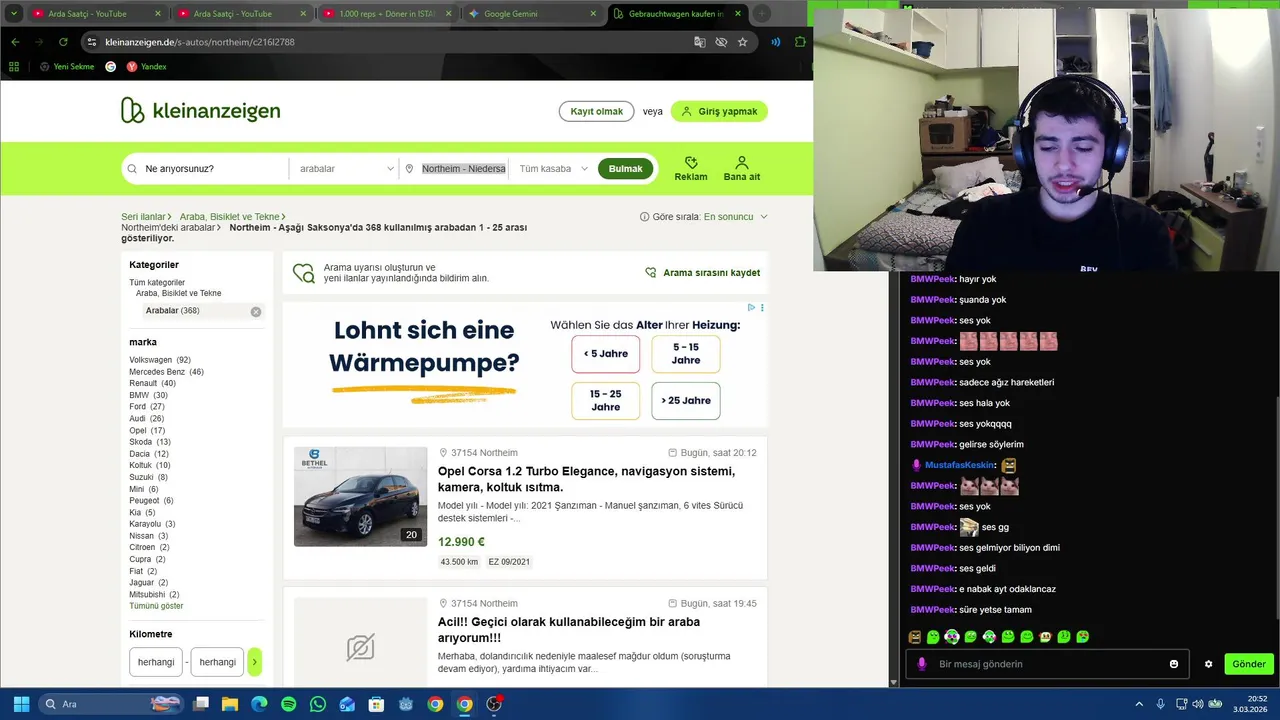Expand brand list with Tümünü göster
The width and height of the screenshot is (1280, 720).
[156, 606]
